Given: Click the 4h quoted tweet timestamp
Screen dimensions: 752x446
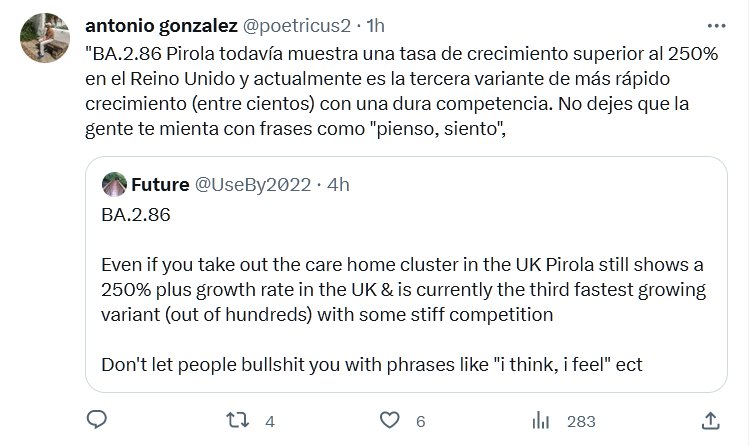Looking at the screenshot, I should tap(339, 186).
